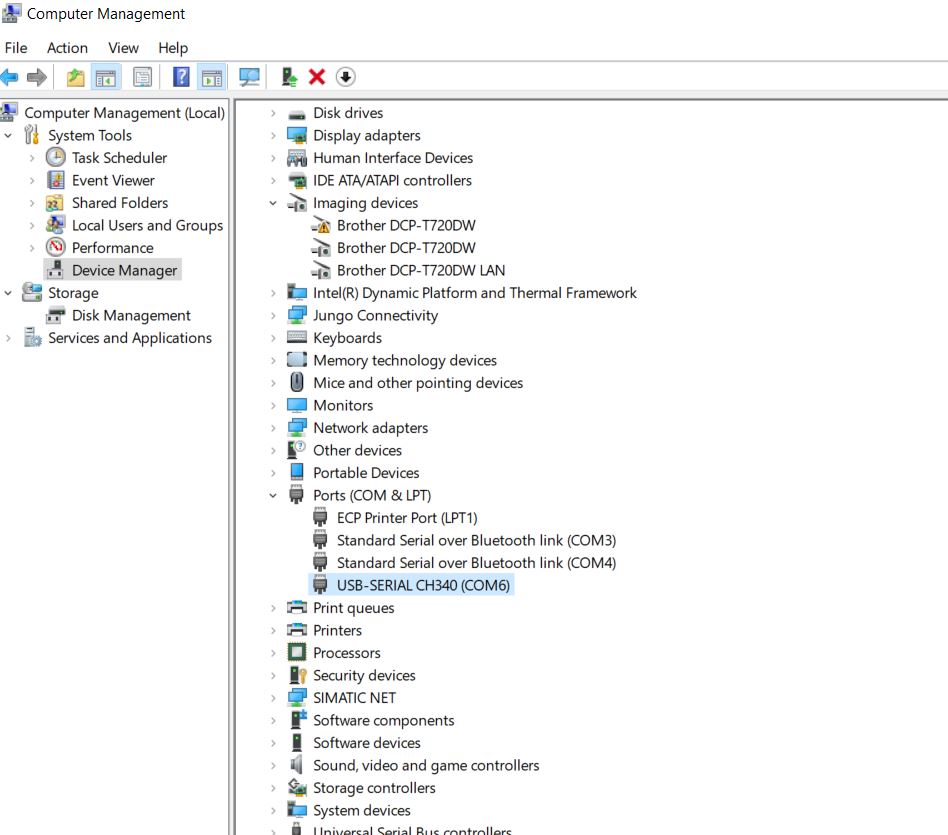Click Scan for hardware changes monitor icon
This screenshot has width=948, height=835.
coord(249,77)
